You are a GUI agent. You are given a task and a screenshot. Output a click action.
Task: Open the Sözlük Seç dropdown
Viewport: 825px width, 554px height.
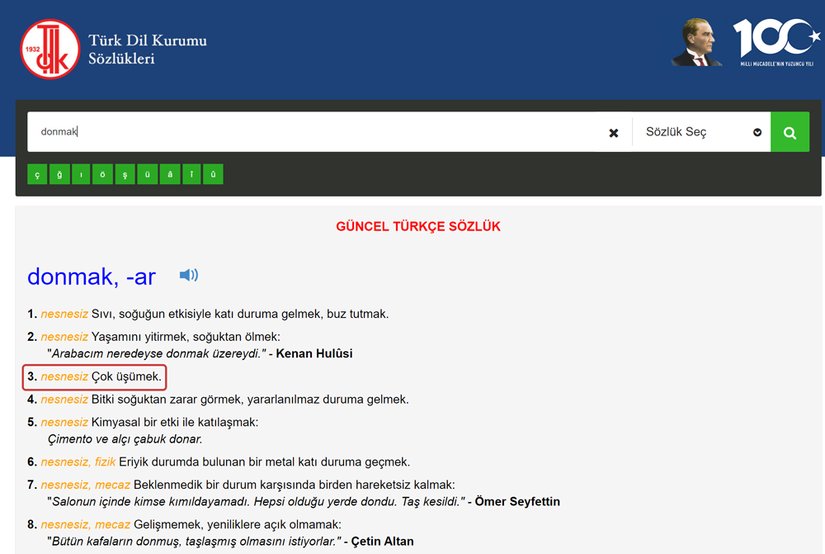point(701,132)
